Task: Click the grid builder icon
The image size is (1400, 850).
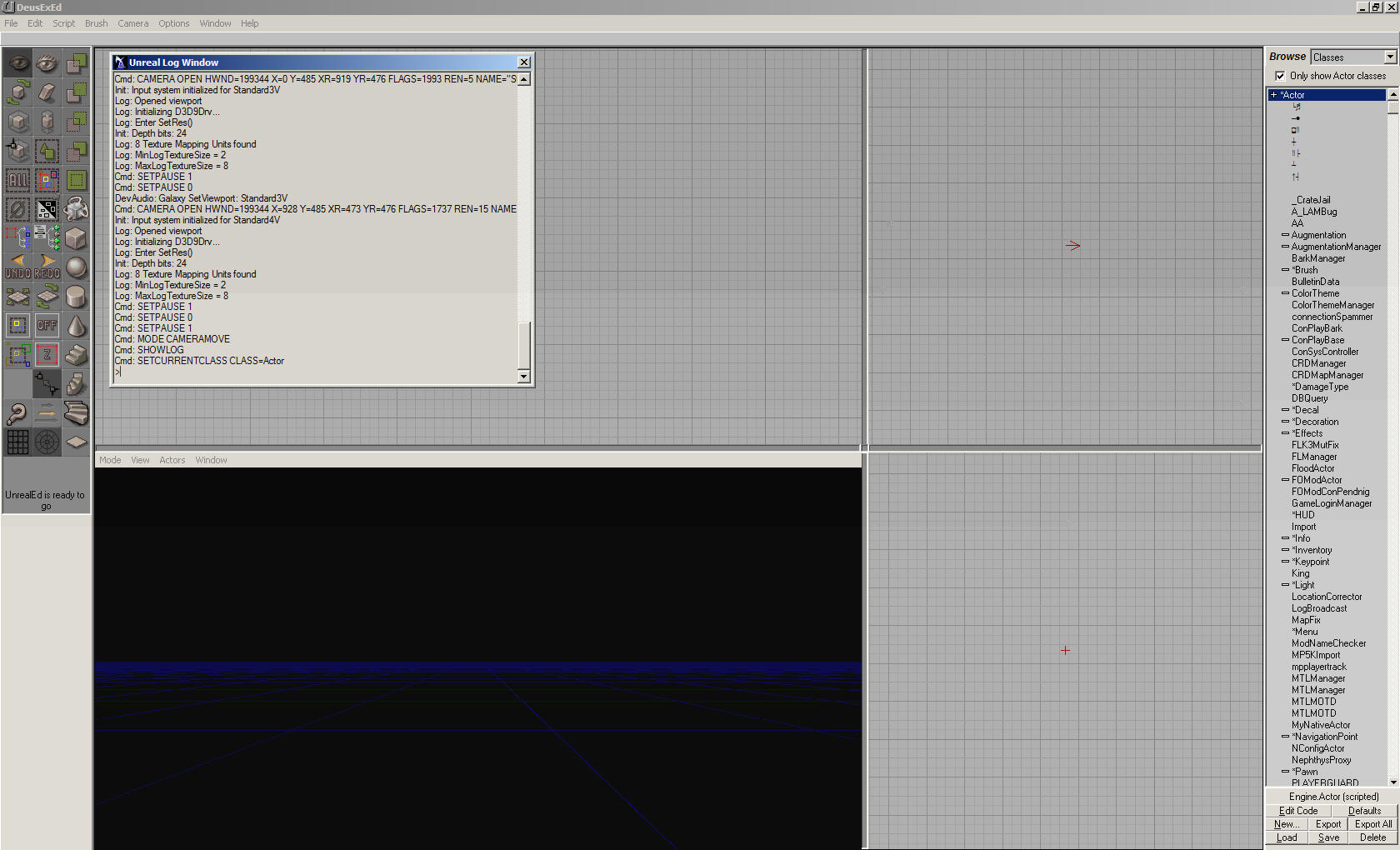Action: point(18,442)
